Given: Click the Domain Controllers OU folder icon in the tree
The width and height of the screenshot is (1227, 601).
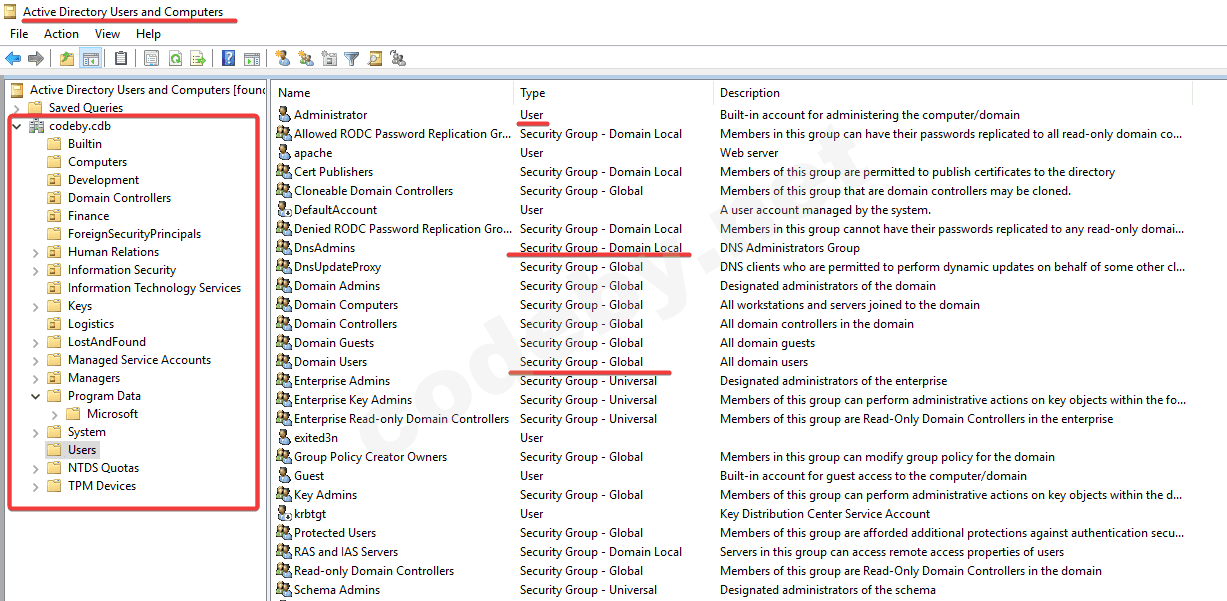Looking at the screenshot, I should [x=54, y=198].
